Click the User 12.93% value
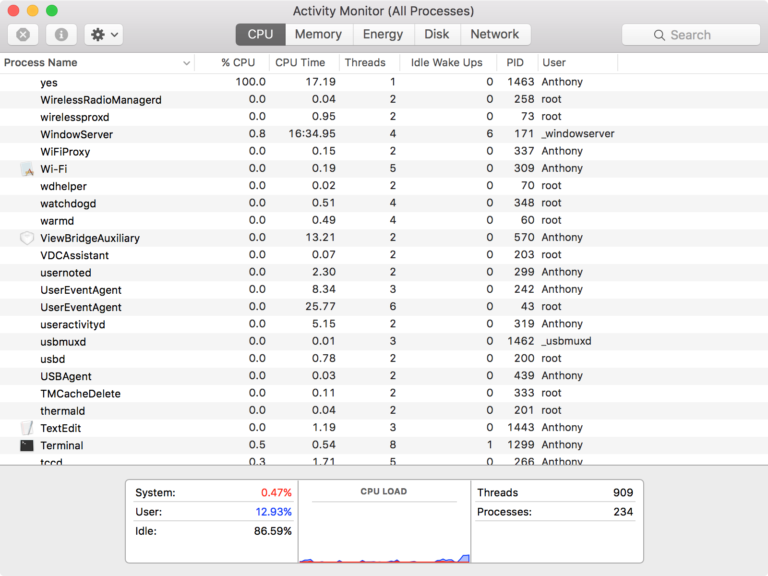 (x=273, y=512)
